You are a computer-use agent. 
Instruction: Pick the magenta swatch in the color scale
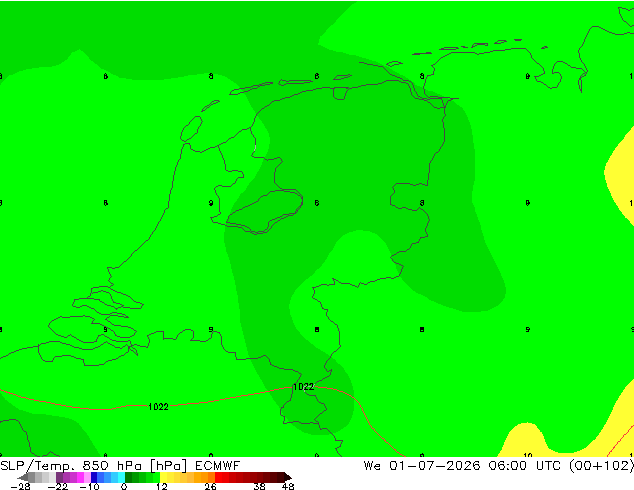[80, 477]
